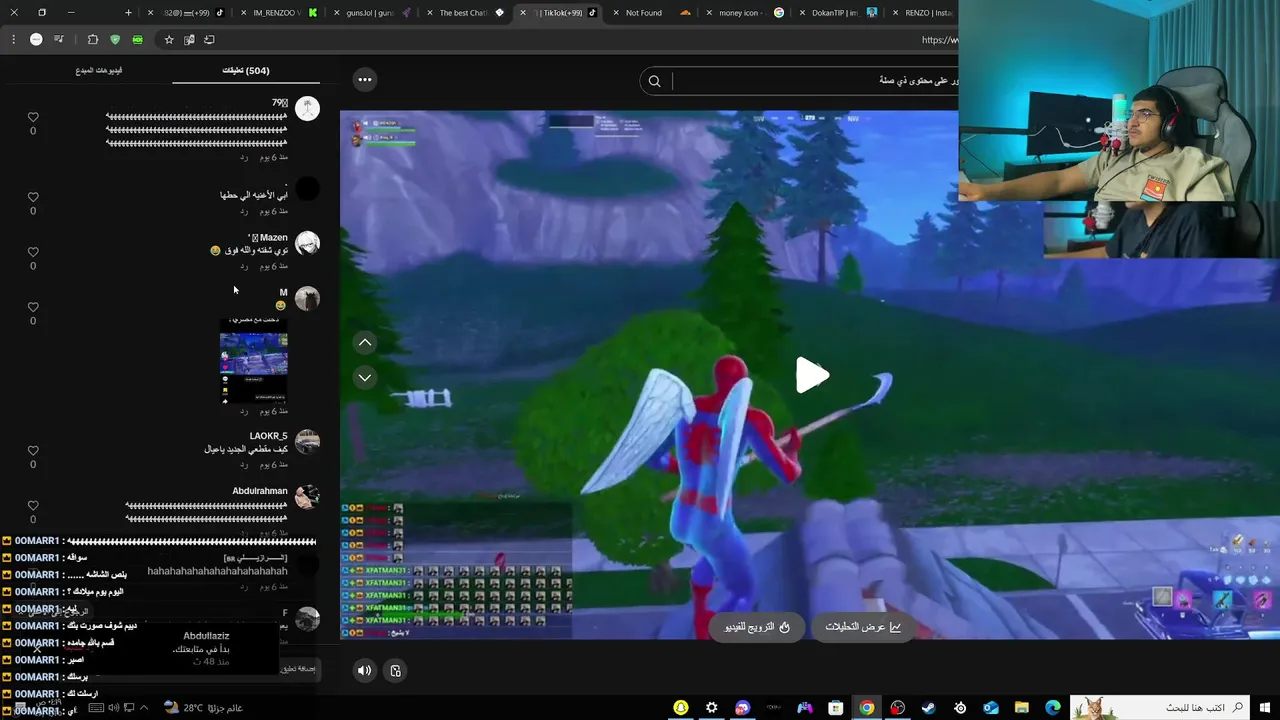This screenshot has height=720, width=1280.
Task: Open TikTok video three-dot options
Action: [x=365, y=80]
